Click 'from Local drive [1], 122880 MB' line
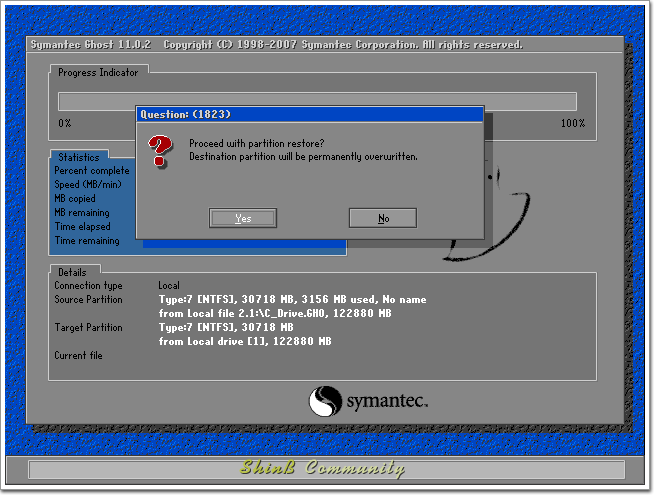Image resolution: width=654 pixels, height=495 pixels. coord(245,342)
